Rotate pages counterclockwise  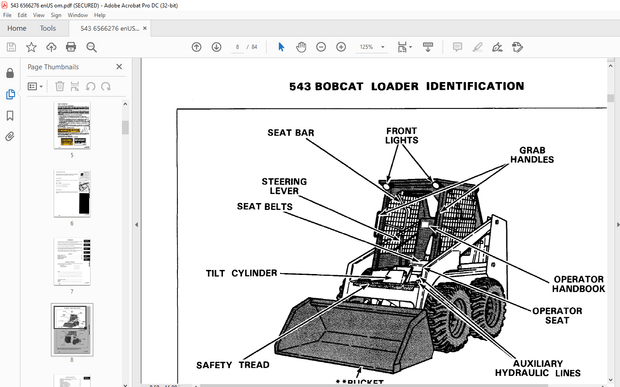point(91,86)
